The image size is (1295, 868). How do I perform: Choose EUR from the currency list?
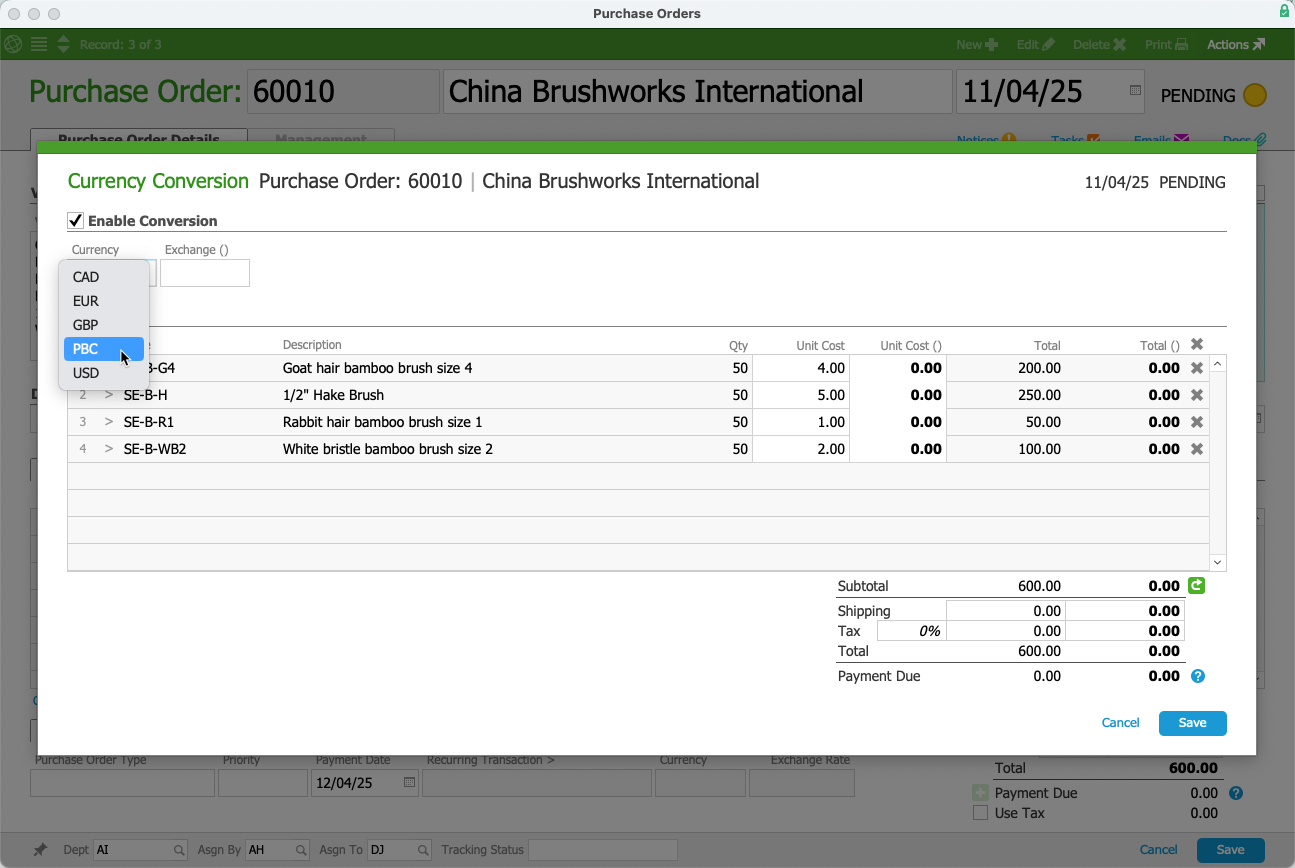[x=104, y=301]
